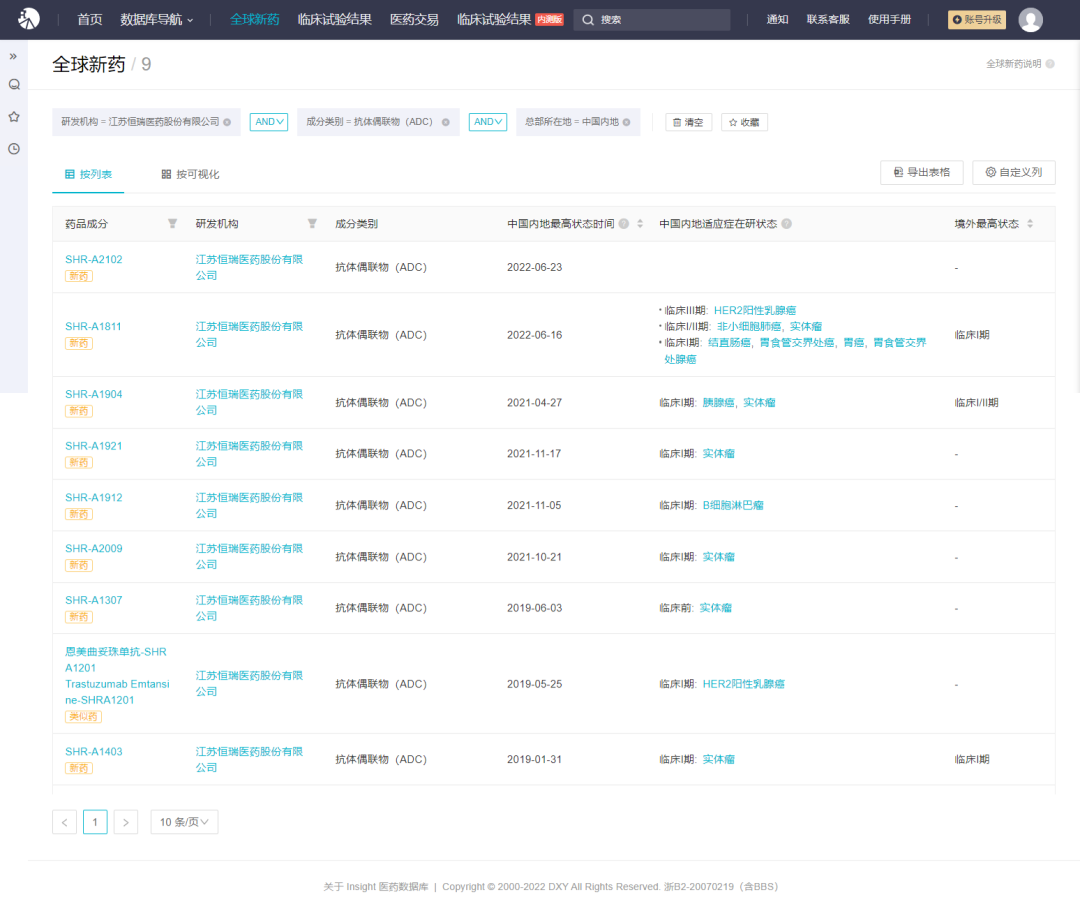Open drug SHR-A1904 link
1080x913 pixels.
pyautogui.click(x=94, y=394)
